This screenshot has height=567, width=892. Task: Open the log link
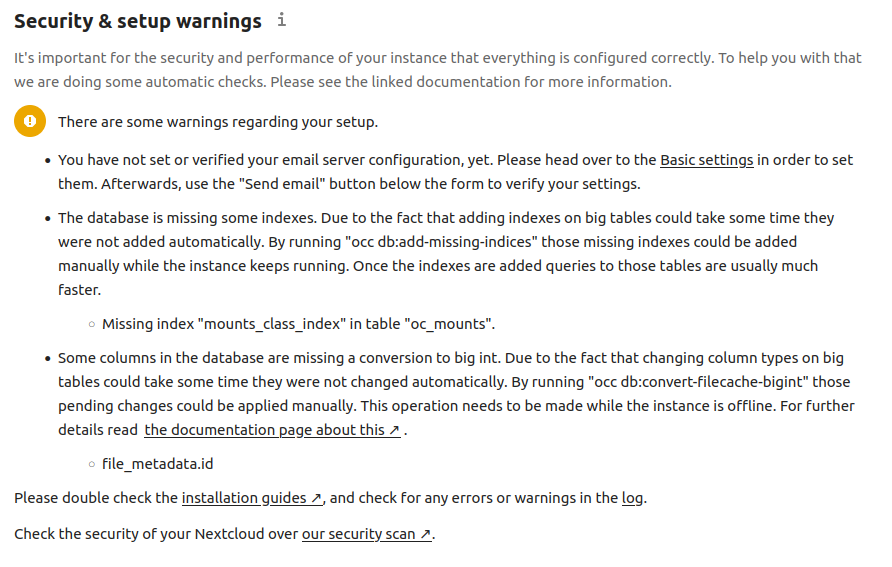tap(633, 498)
